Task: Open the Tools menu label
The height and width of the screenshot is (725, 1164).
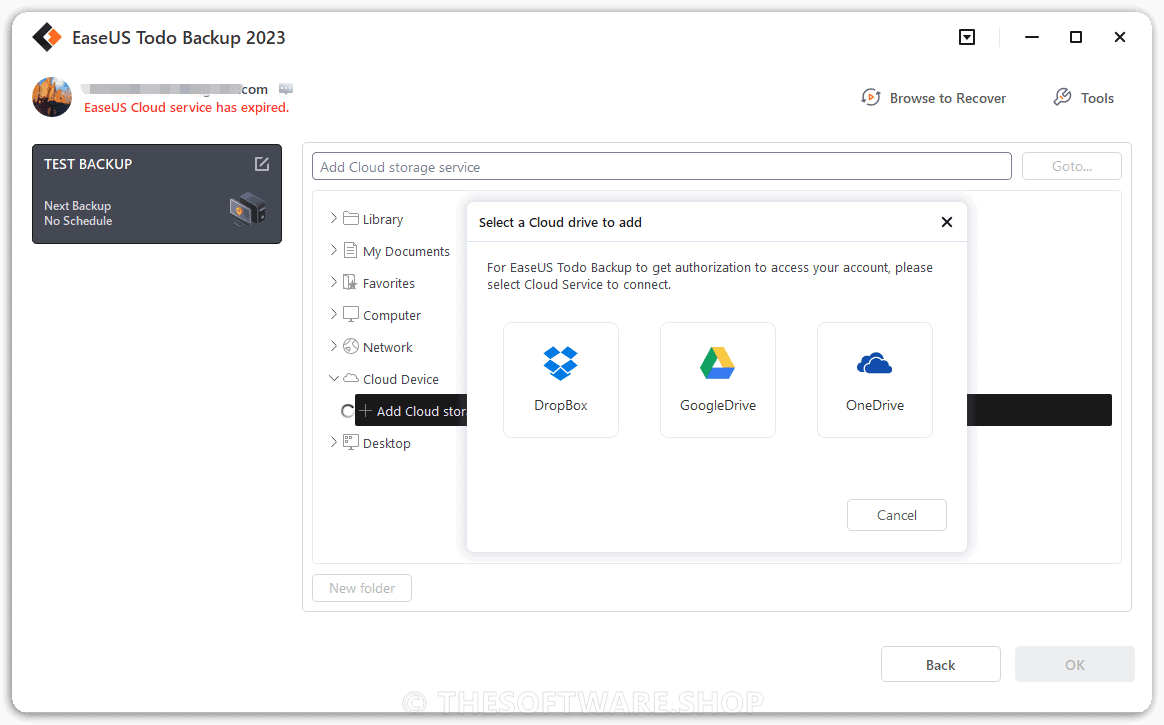Action: [x=1097, y=98]
